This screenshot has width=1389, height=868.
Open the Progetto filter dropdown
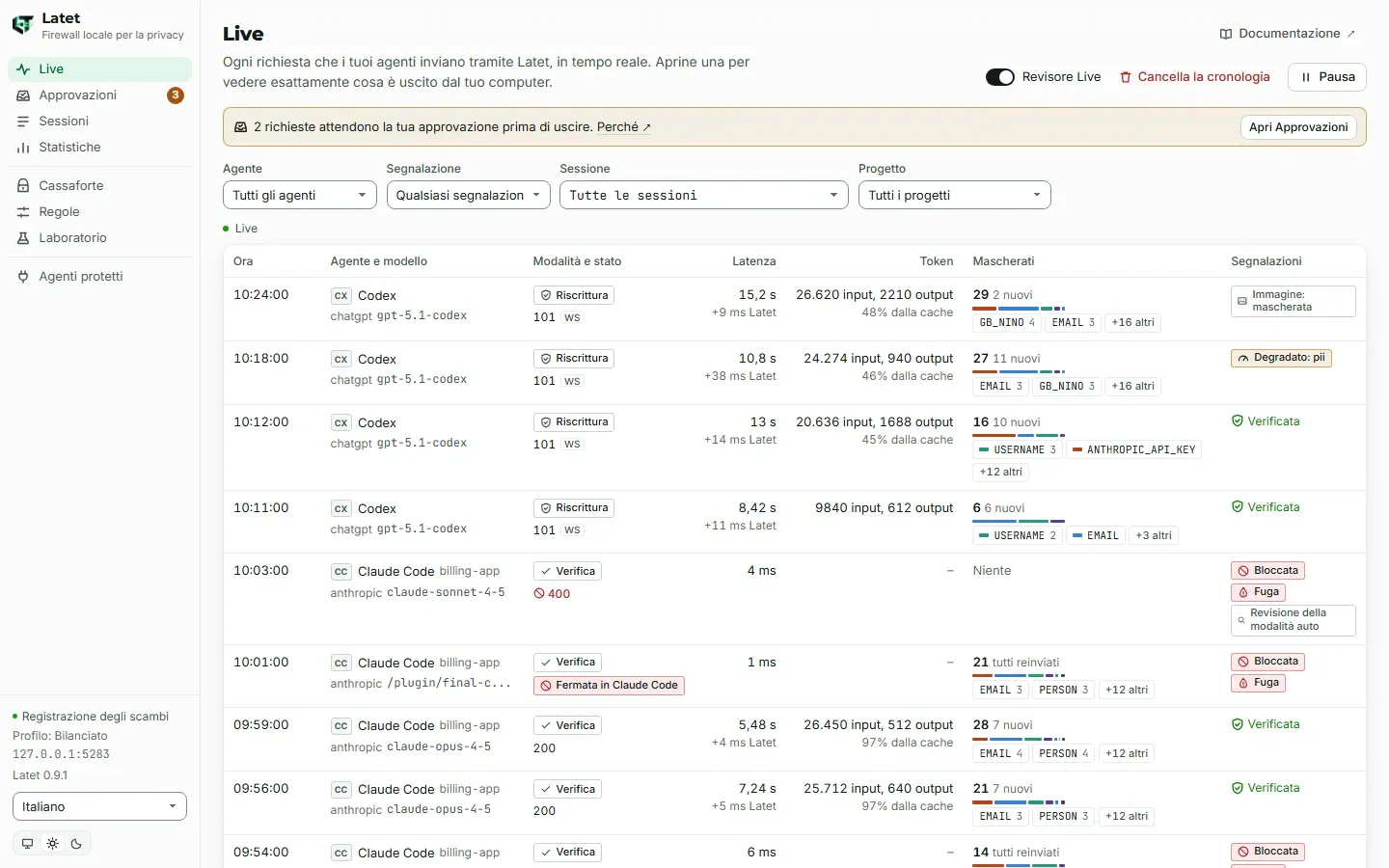[955, 195]
